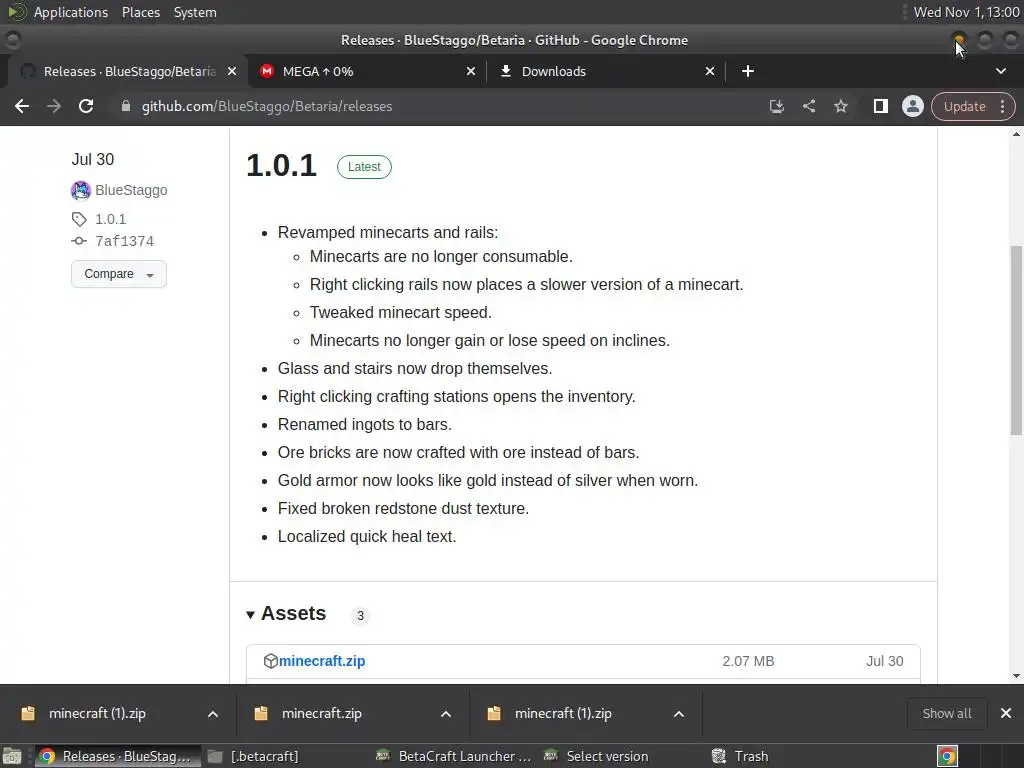Toggle the Chrome side panel icon
Screen dimensions: 1024x768
coord(880,106)
